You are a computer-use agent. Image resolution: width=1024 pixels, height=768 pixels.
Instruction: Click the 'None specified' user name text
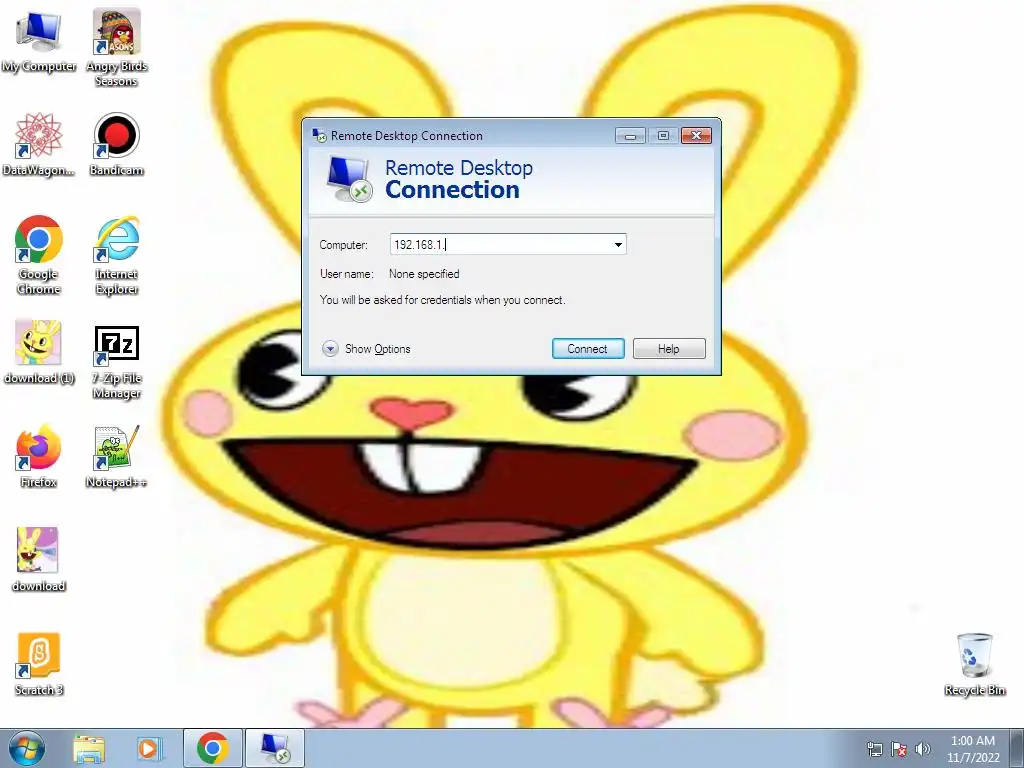(424, 274)
